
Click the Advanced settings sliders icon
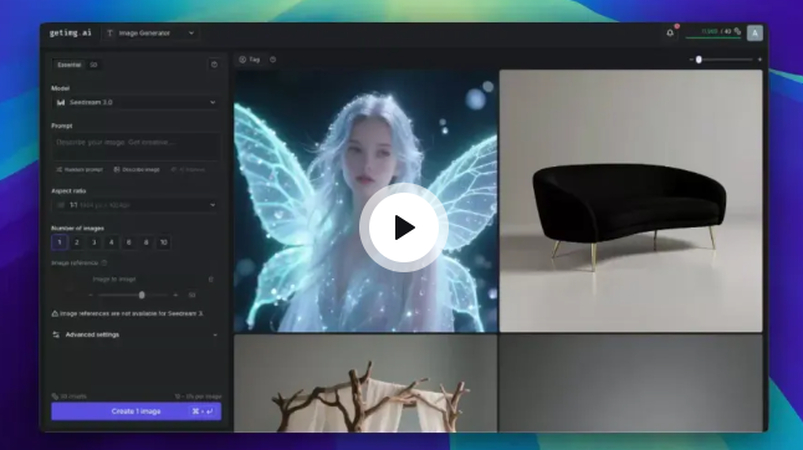click(56, 335)
